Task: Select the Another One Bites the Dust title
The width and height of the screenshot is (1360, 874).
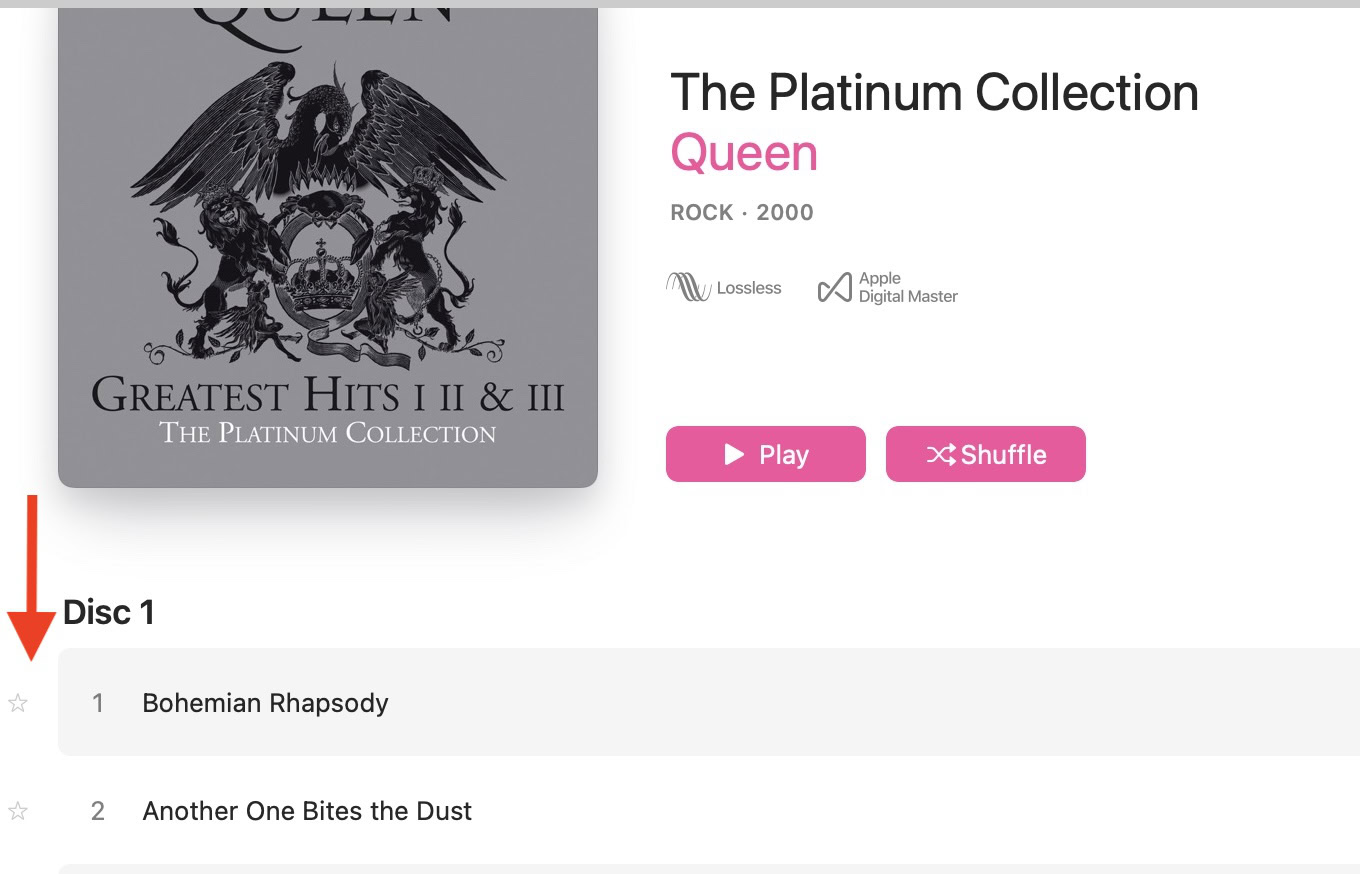Action: [x=307, y=811]
